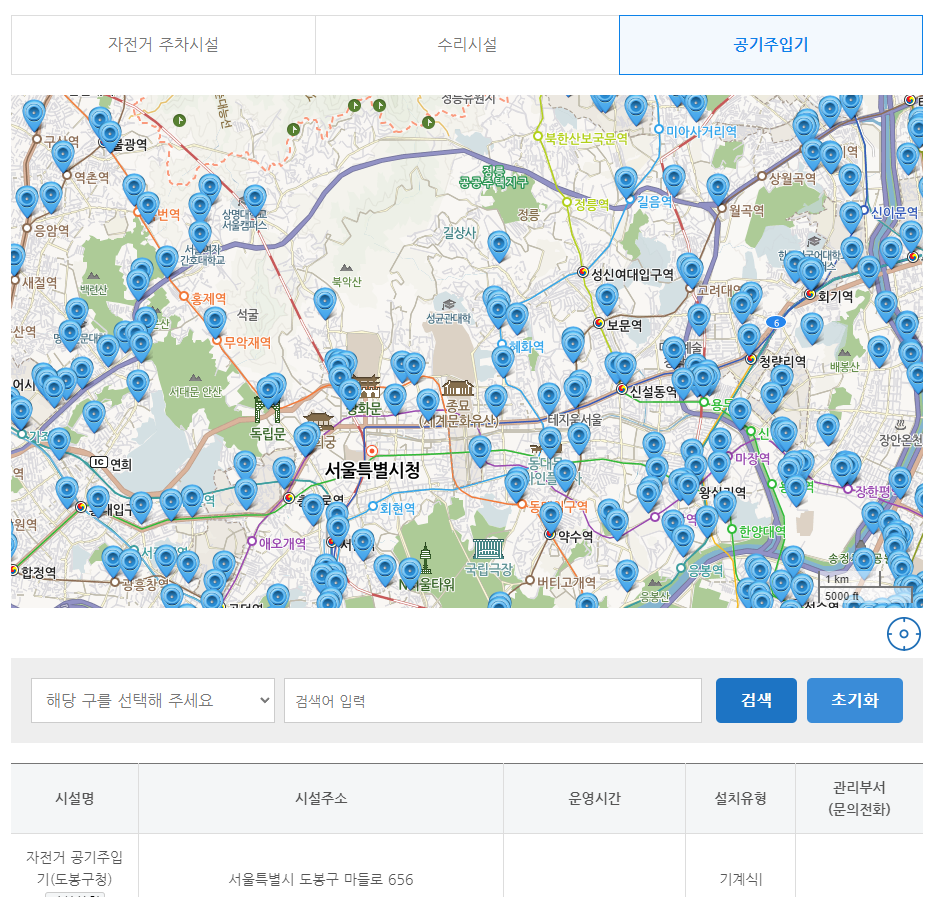Select the marker next to 합정역
The image size is (938, 897).
click(x=14, y=545)
